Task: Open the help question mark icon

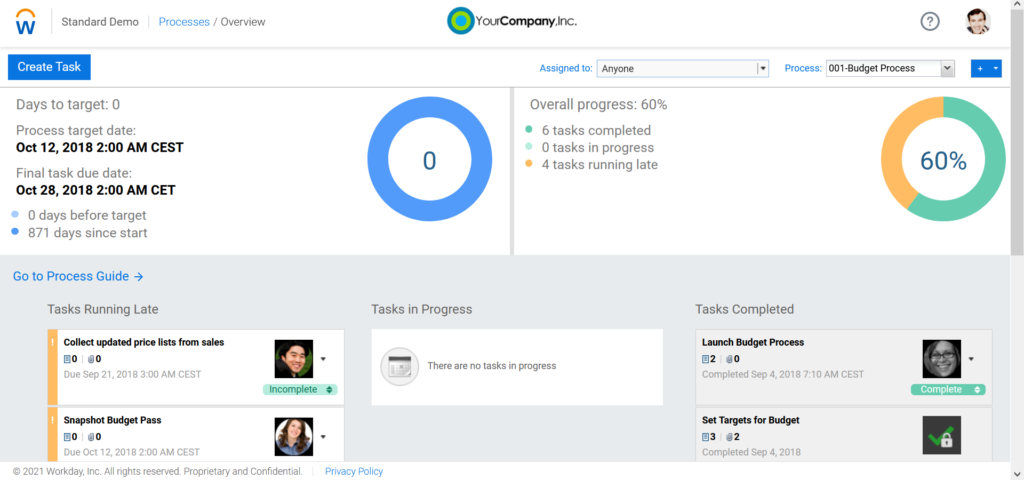Action: pos(930,21)
